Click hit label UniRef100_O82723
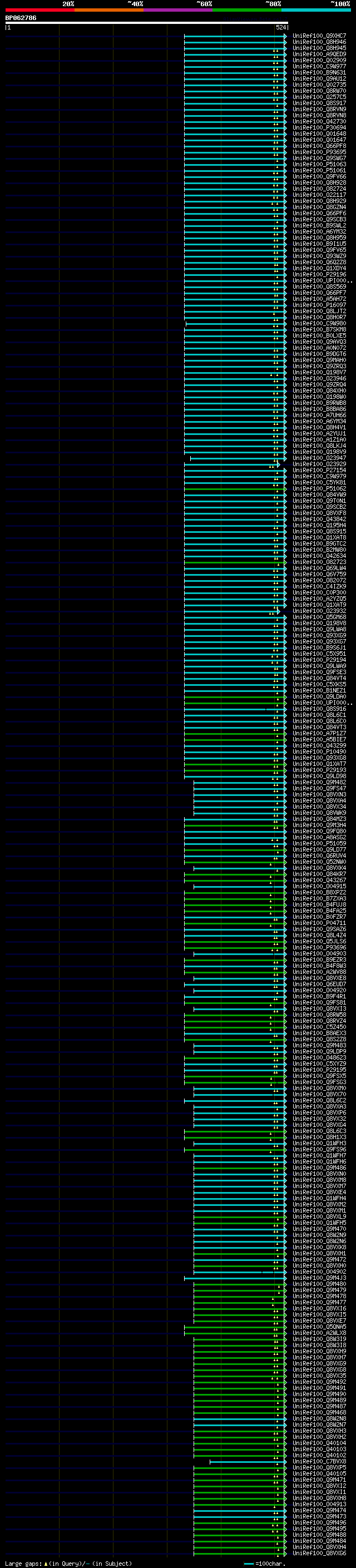The image size is (356, 1568). [x=319, y=562]
